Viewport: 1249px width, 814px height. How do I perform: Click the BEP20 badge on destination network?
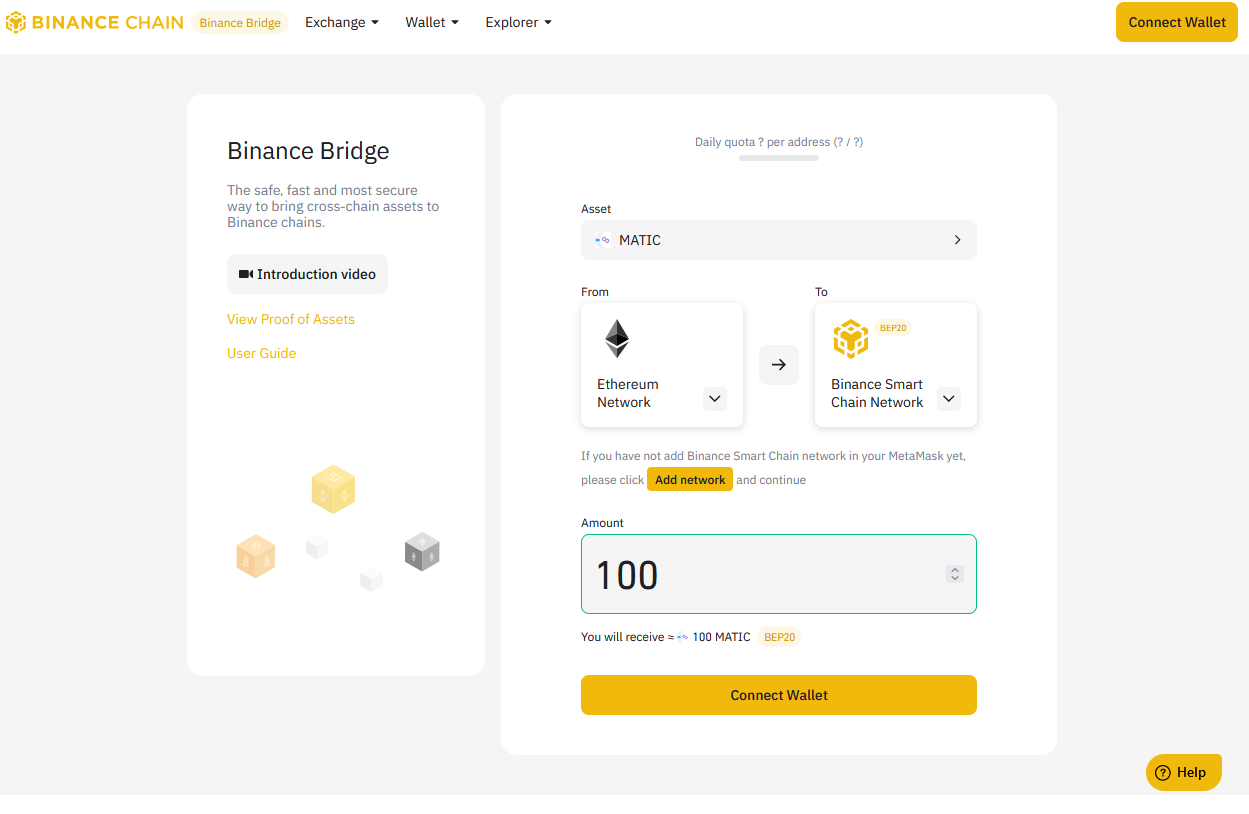click(893, 328)
